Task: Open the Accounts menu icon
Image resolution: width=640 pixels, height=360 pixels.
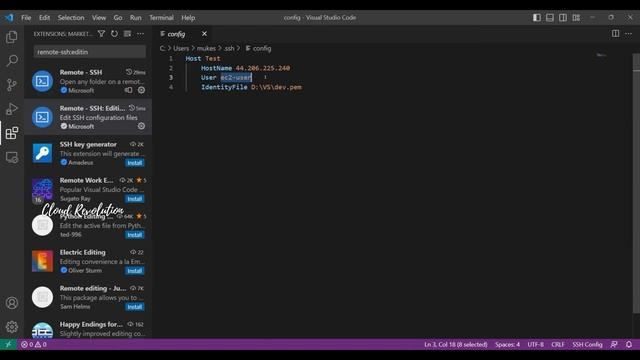Action: [x=12, y=303]
